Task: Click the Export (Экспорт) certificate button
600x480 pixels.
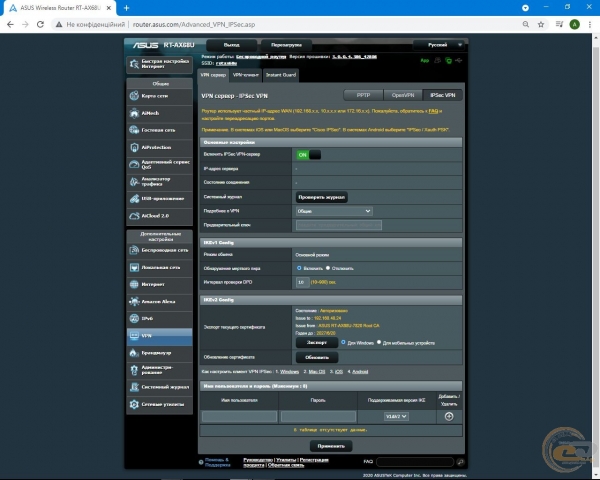Action: 317,343
